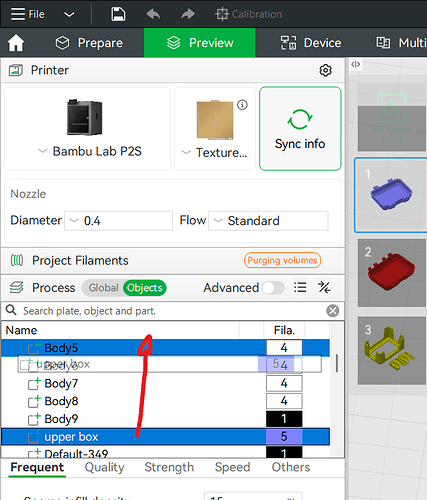The width and height of the screenshot is (427, 500).
Task: Clear the search field with X icon
Action: coord(333,311)
